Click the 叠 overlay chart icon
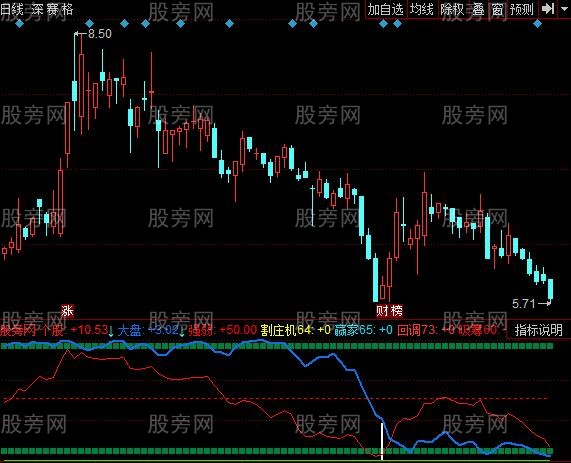The image size is (571, 463). coord(478,9)
